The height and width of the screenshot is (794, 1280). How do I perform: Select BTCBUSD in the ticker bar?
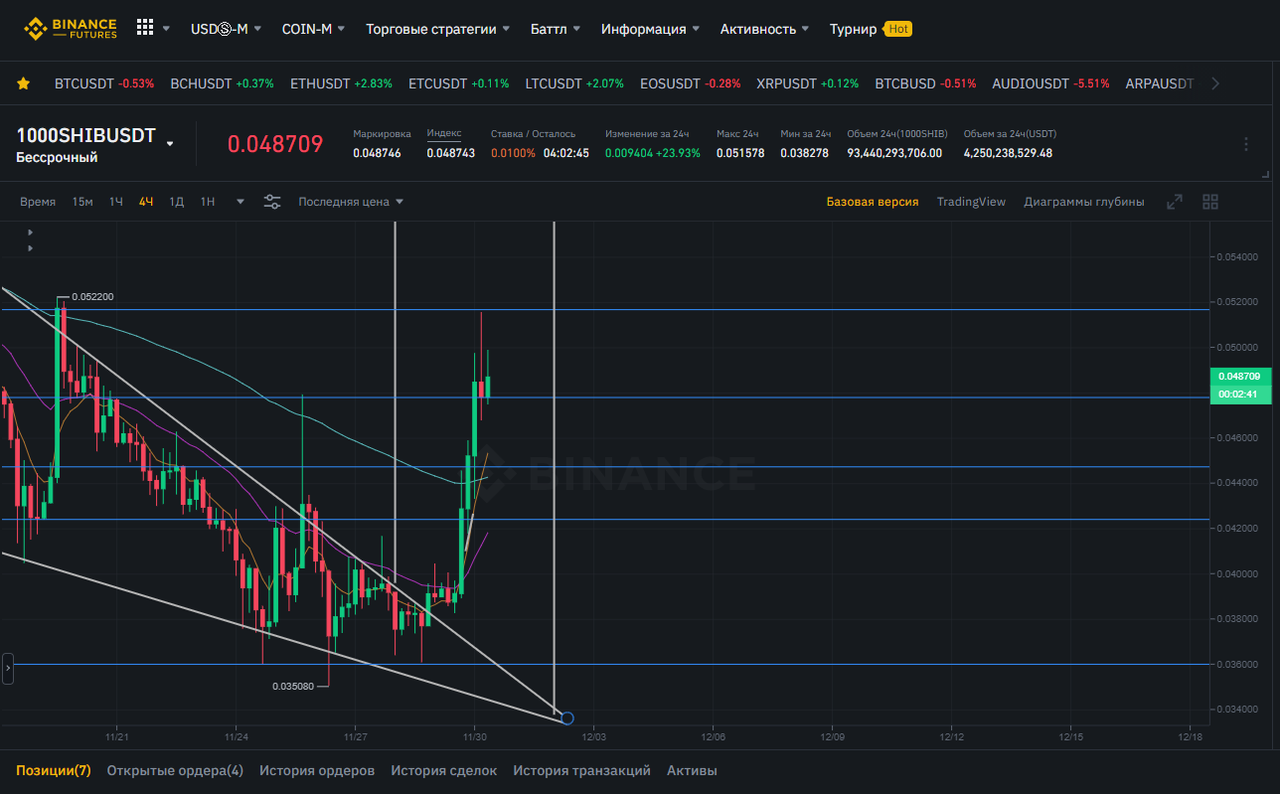click(925, 84)
